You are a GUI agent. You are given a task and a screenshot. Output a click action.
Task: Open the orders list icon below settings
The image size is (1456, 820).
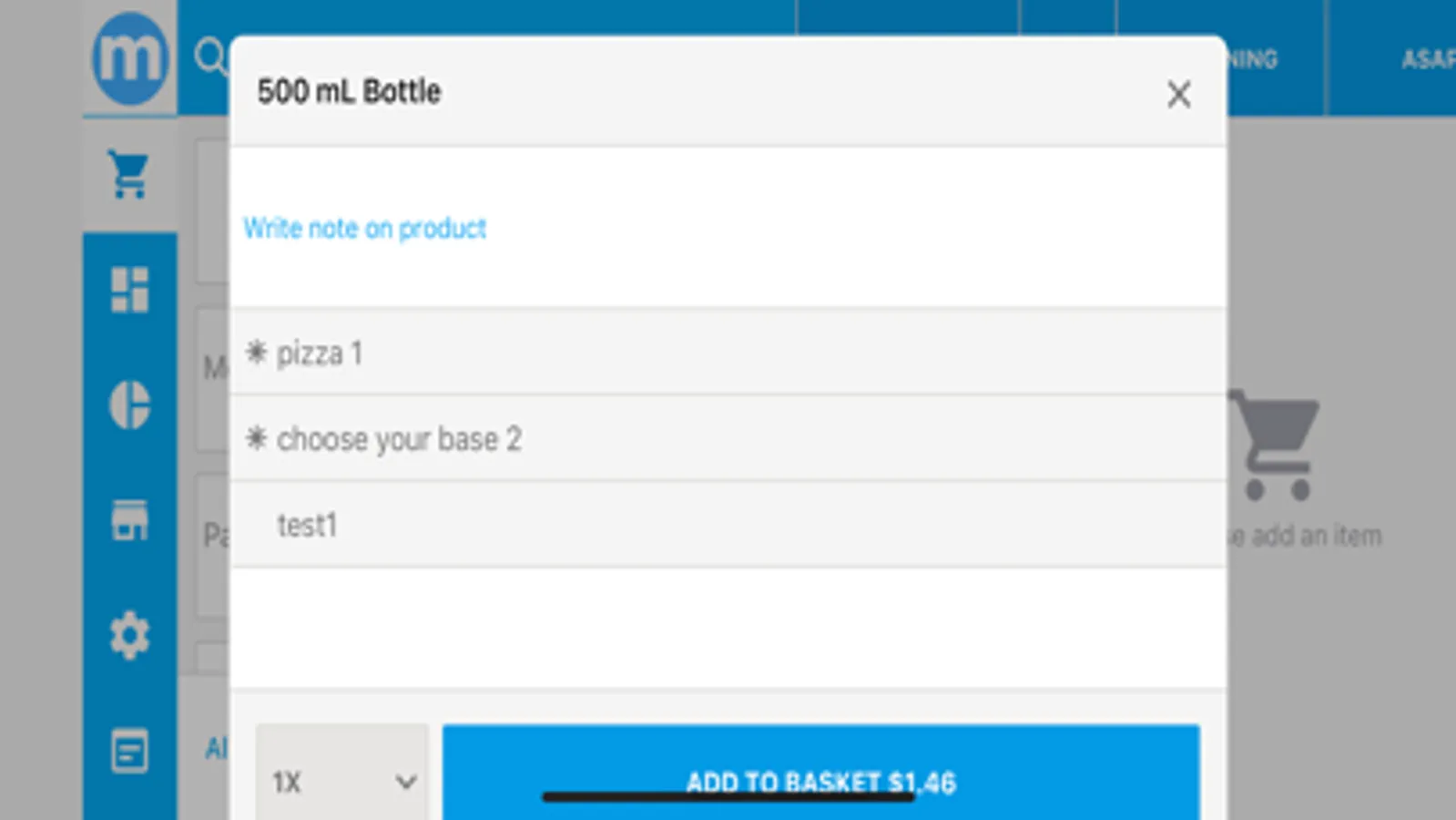pos(129,751)
